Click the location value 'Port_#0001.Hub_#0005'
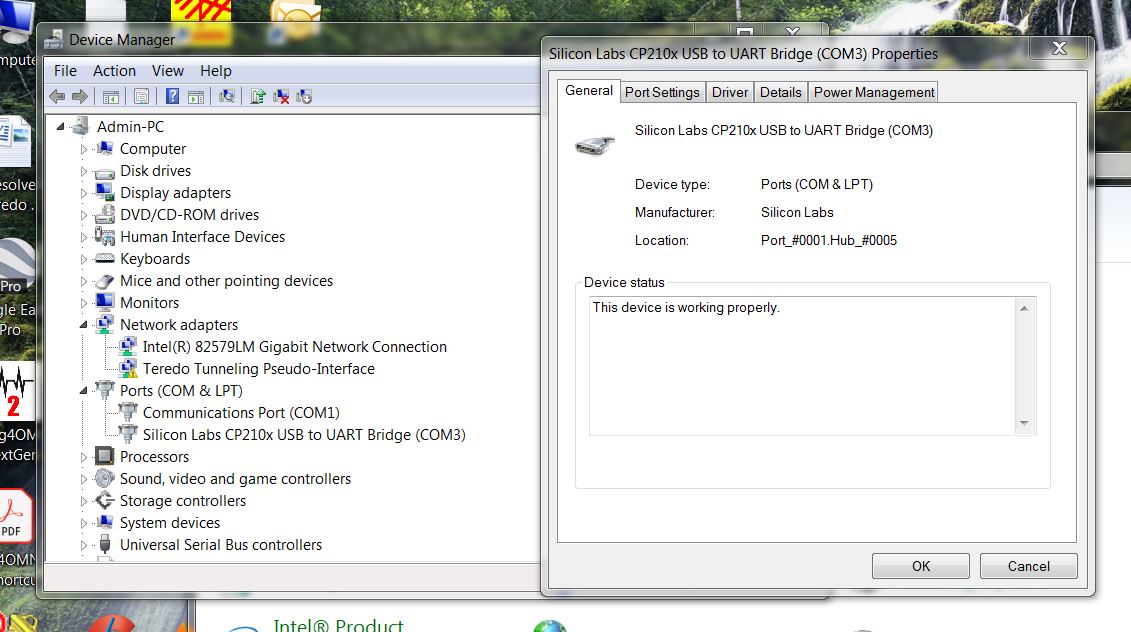1131x632 pixels. pos(829,240)
